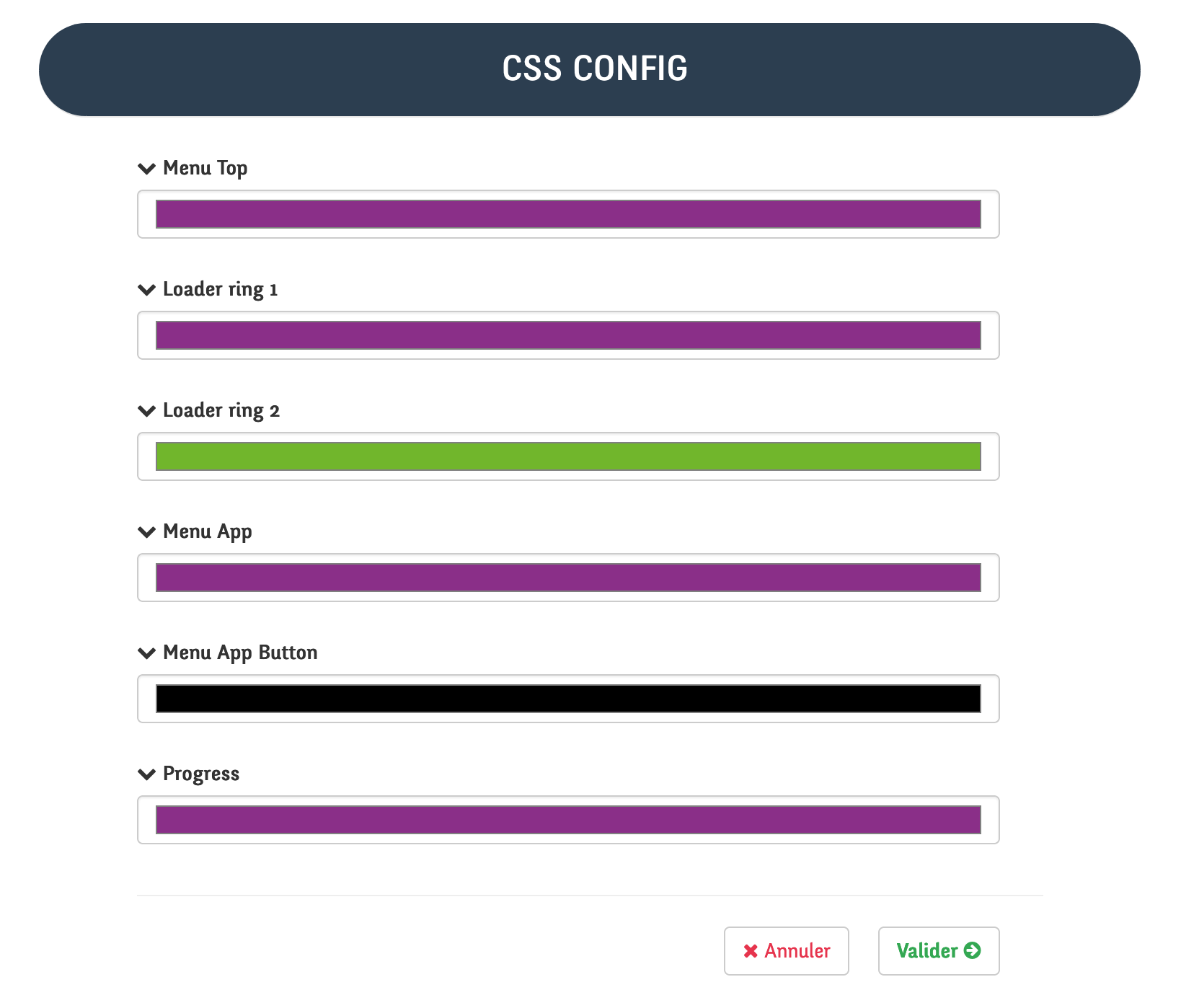Collapse the Menu App chevron arrow

(146, 532)
